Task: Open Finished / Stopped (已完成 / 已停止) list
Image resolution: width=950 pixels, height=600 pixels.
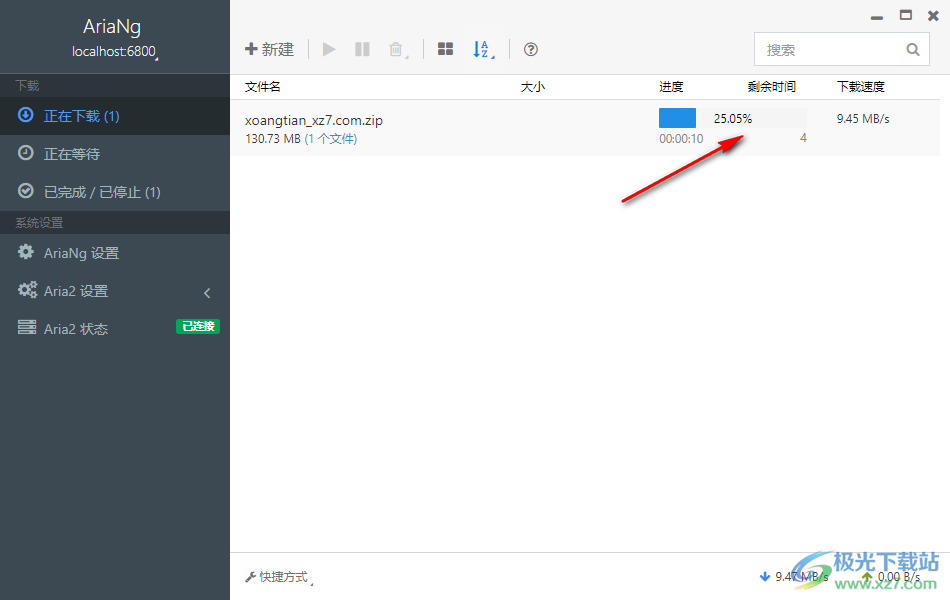Action: [115, 192]
